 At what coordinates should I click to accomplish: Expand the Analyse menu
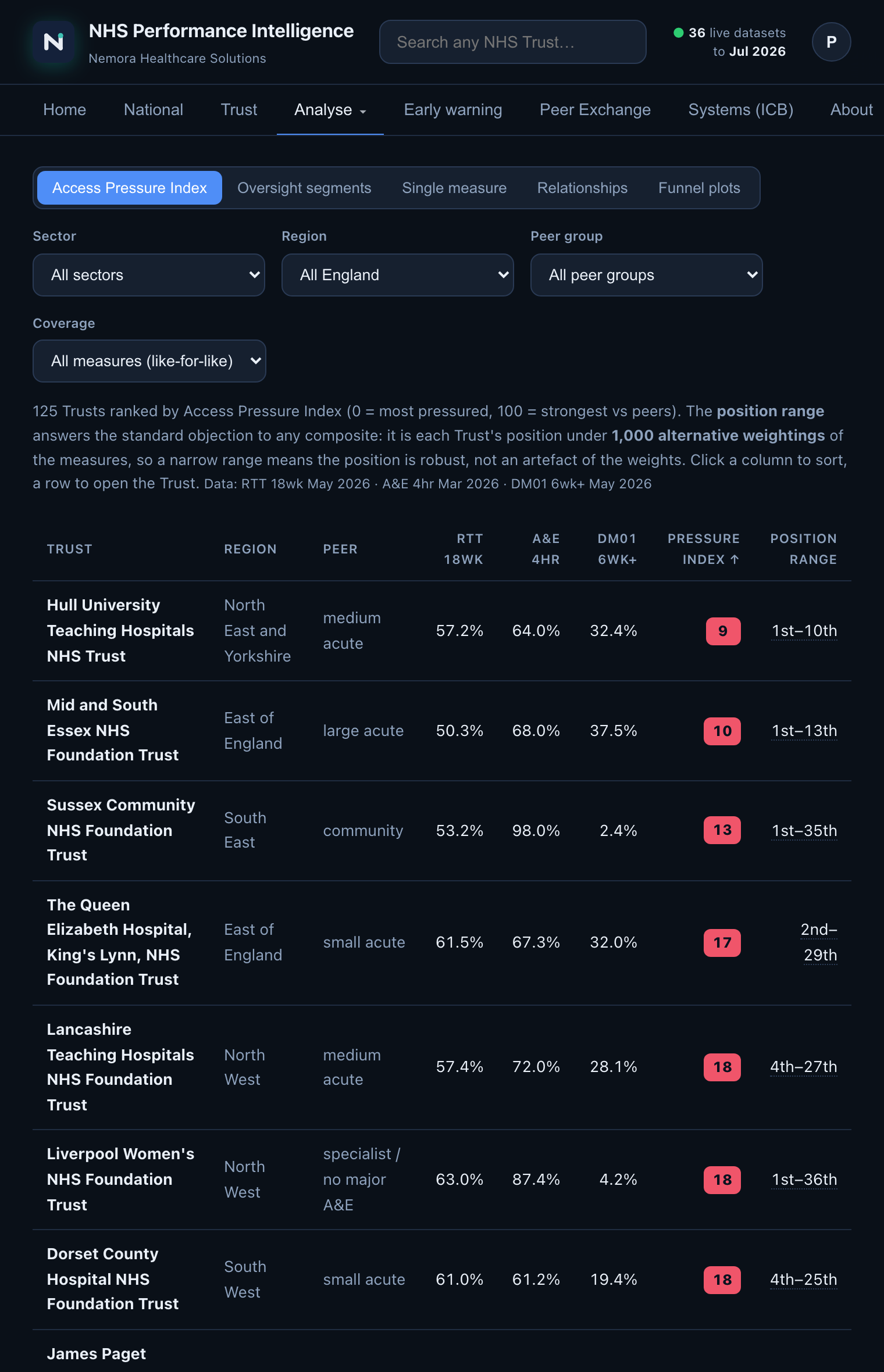click(330, 109)
